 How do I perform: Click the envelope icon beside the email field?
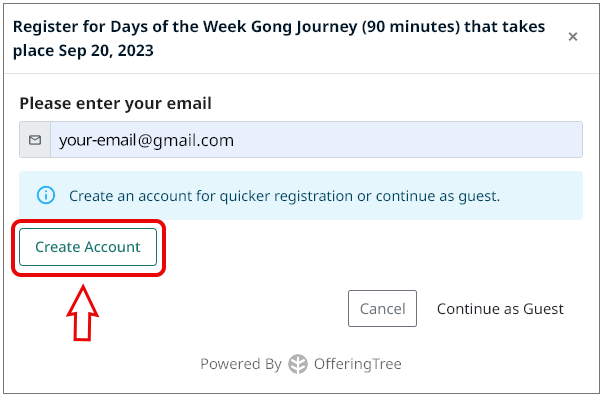(x=35, y=140)
